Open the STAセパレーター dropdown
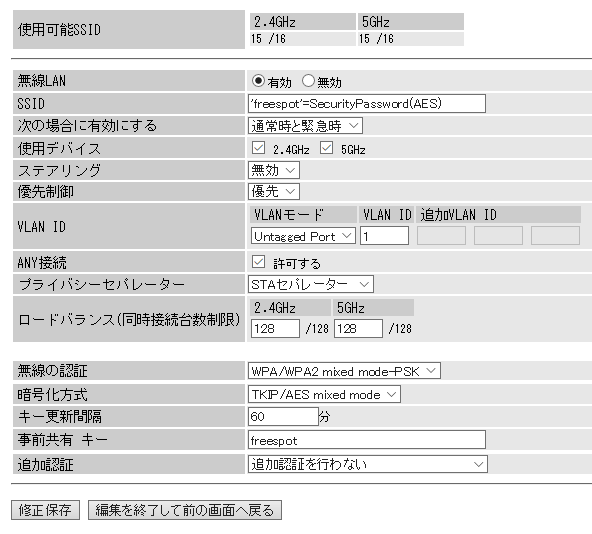This screenshot has height=534, width=592. tap(311, 284)
